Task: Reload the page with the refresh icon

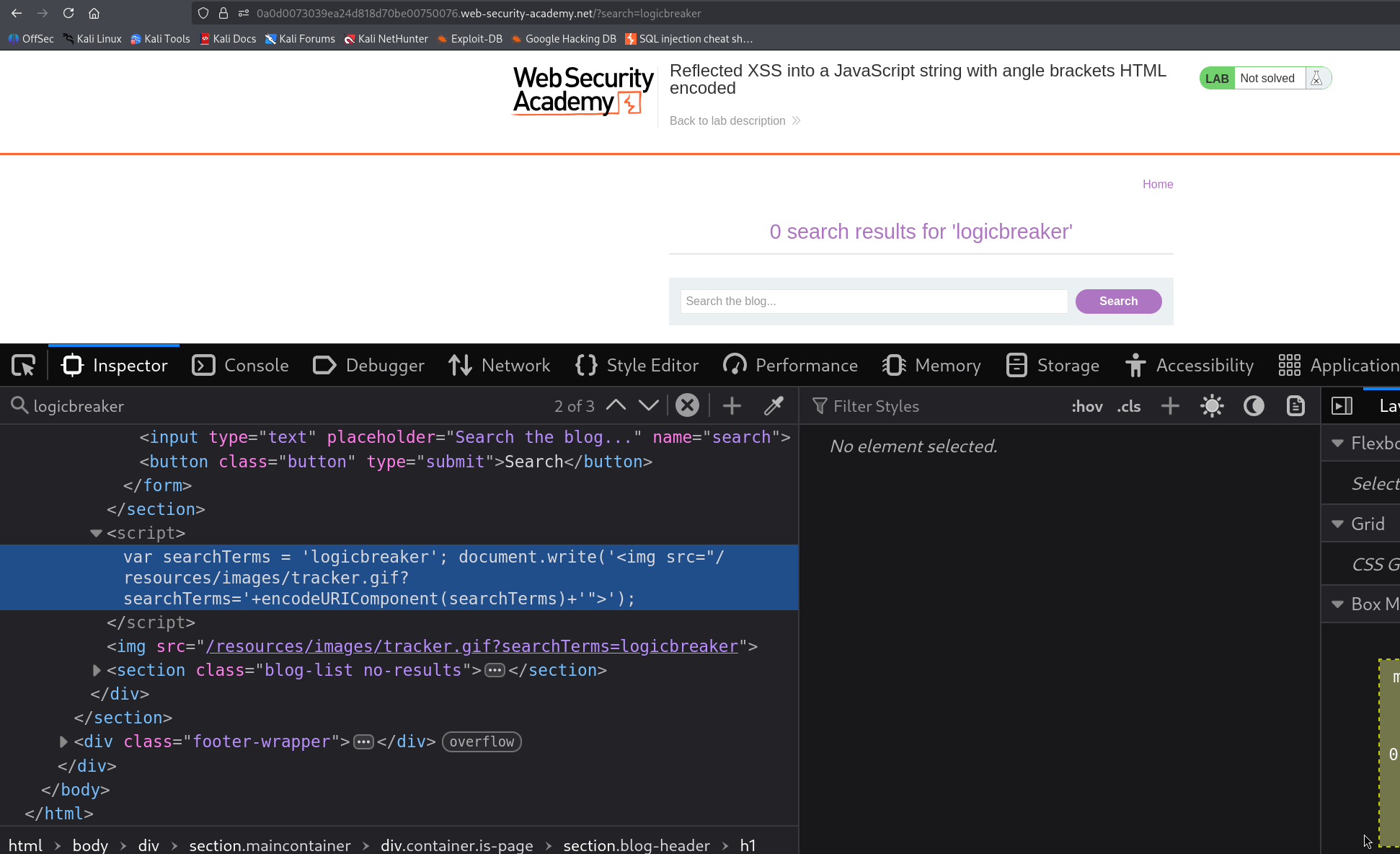Action: (x=68, y=13)
